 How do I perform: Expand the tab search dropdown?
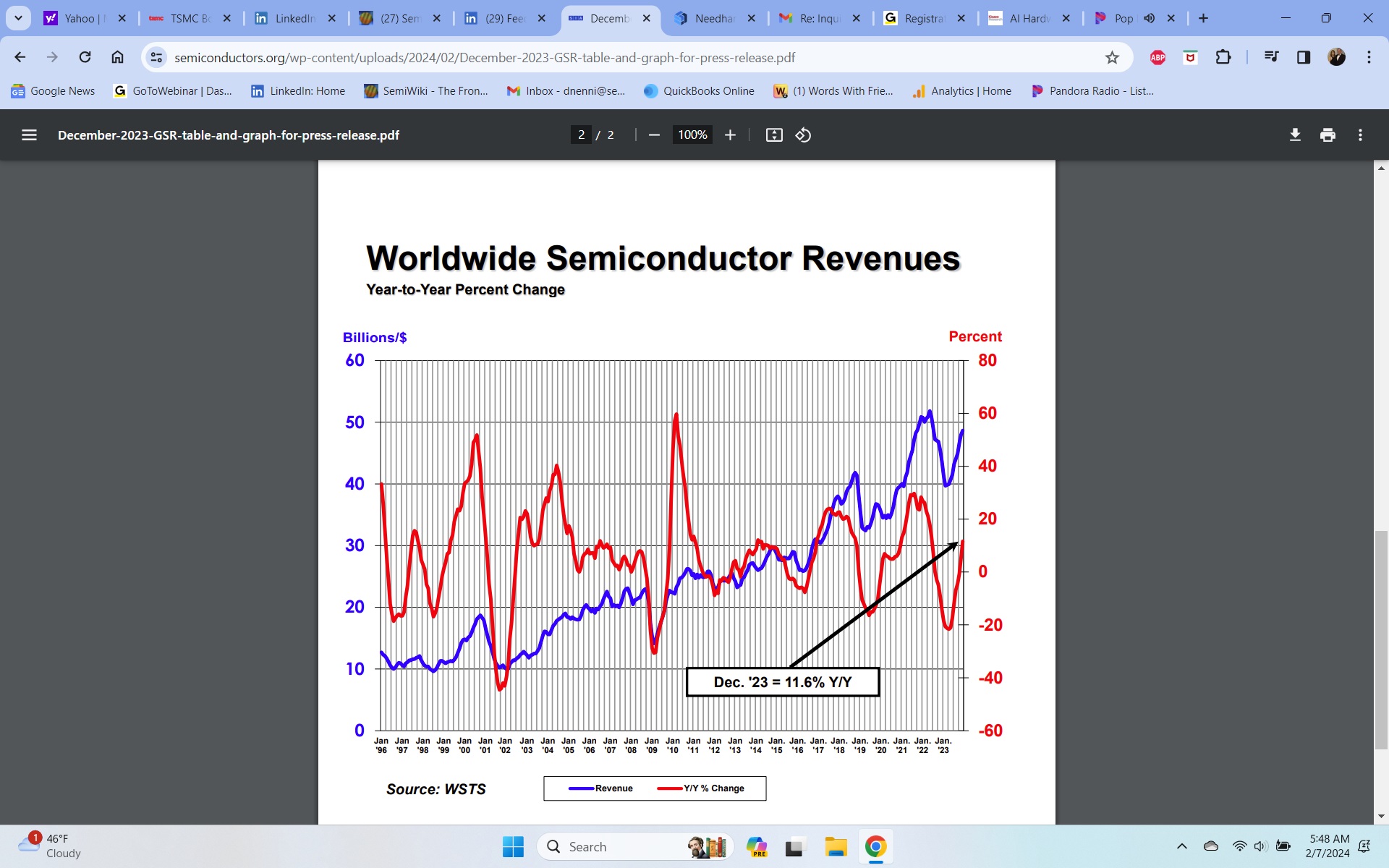(x=18, y=18)
